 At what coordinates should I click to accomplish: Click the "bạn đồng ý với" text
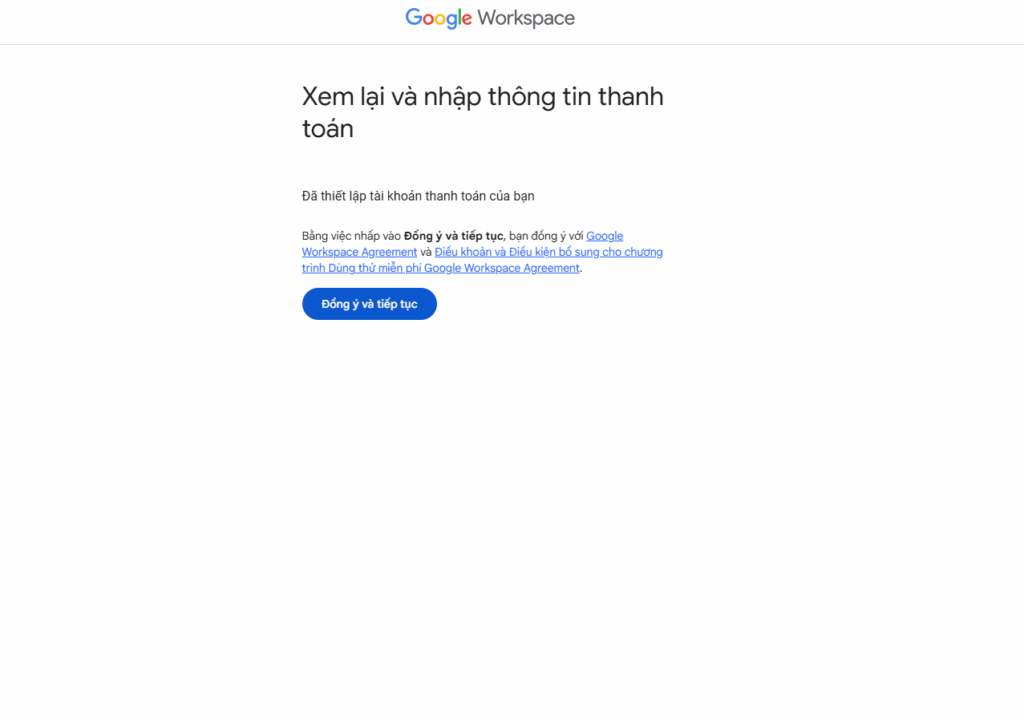[x=546, y=236]
